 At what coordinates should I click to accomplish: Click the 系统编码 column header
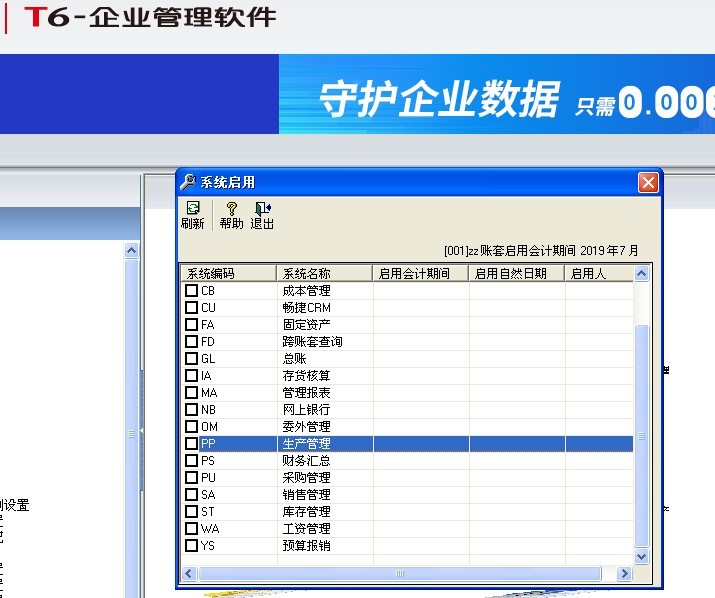click(228, 274)
